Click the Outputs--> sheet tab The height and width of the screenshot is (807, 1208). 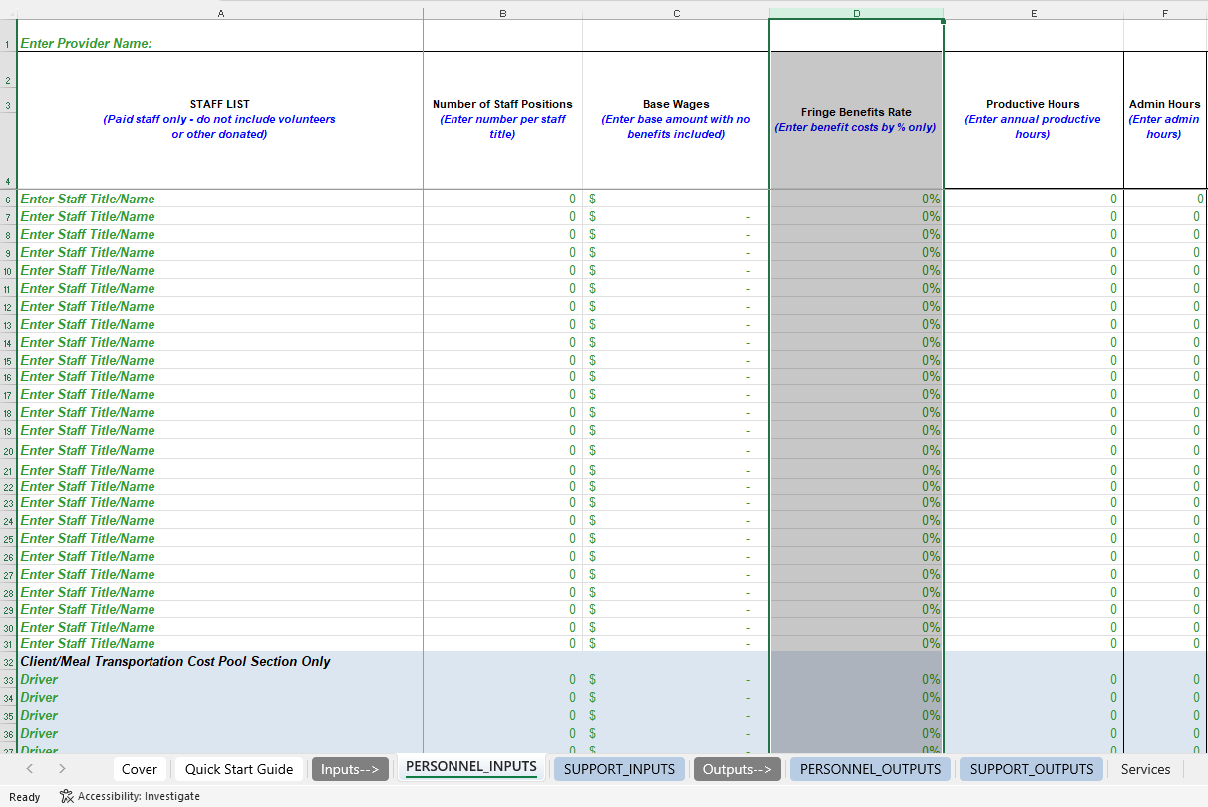click(x=737, y=769)
